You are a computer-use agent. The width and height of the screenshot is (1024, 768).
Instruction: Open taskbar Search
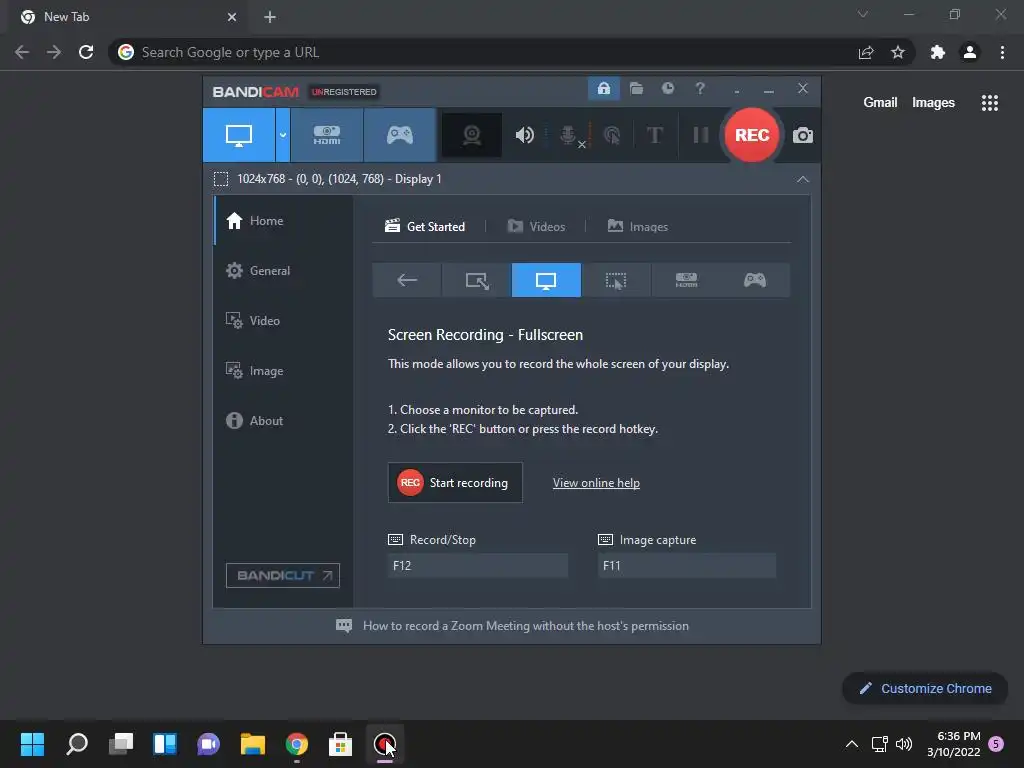pyautogui.click(x=77, y=744)
